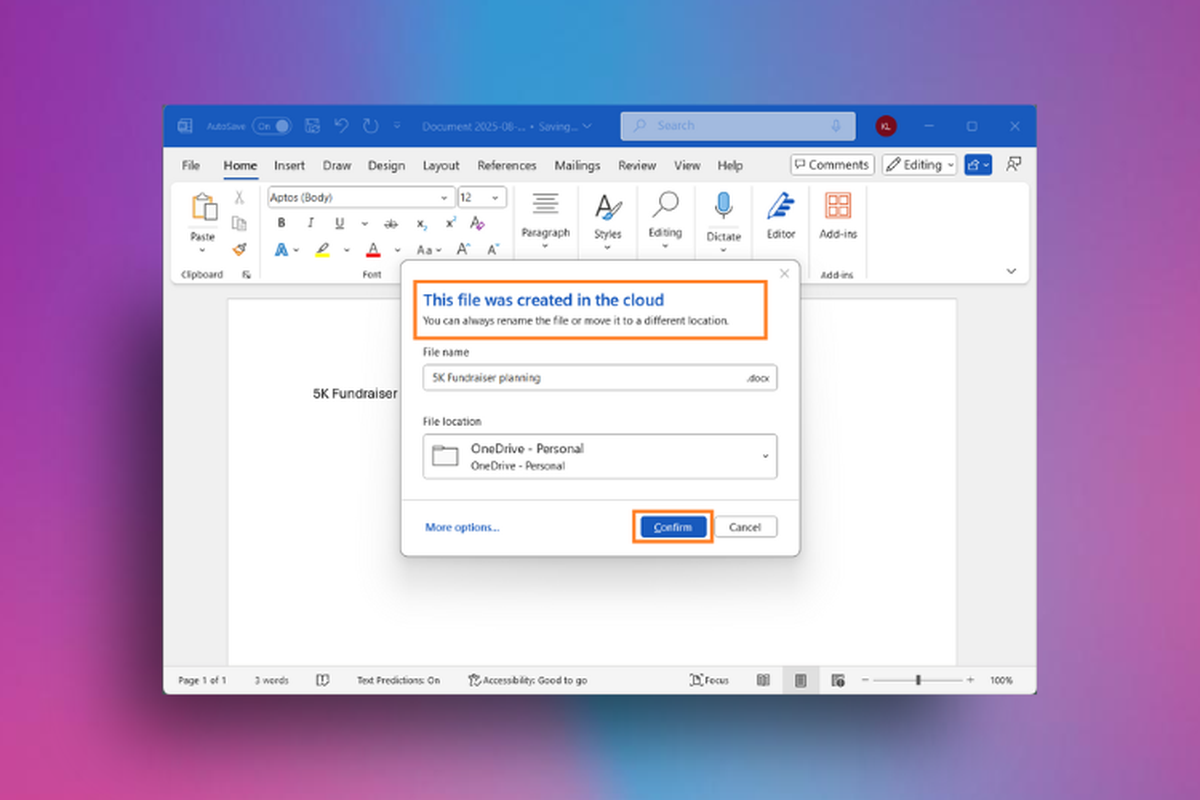Image resolution: width=1200 pixels, height=800 pixels.
Task: Apply the text highlight color marker
Action: click(322, 249)
